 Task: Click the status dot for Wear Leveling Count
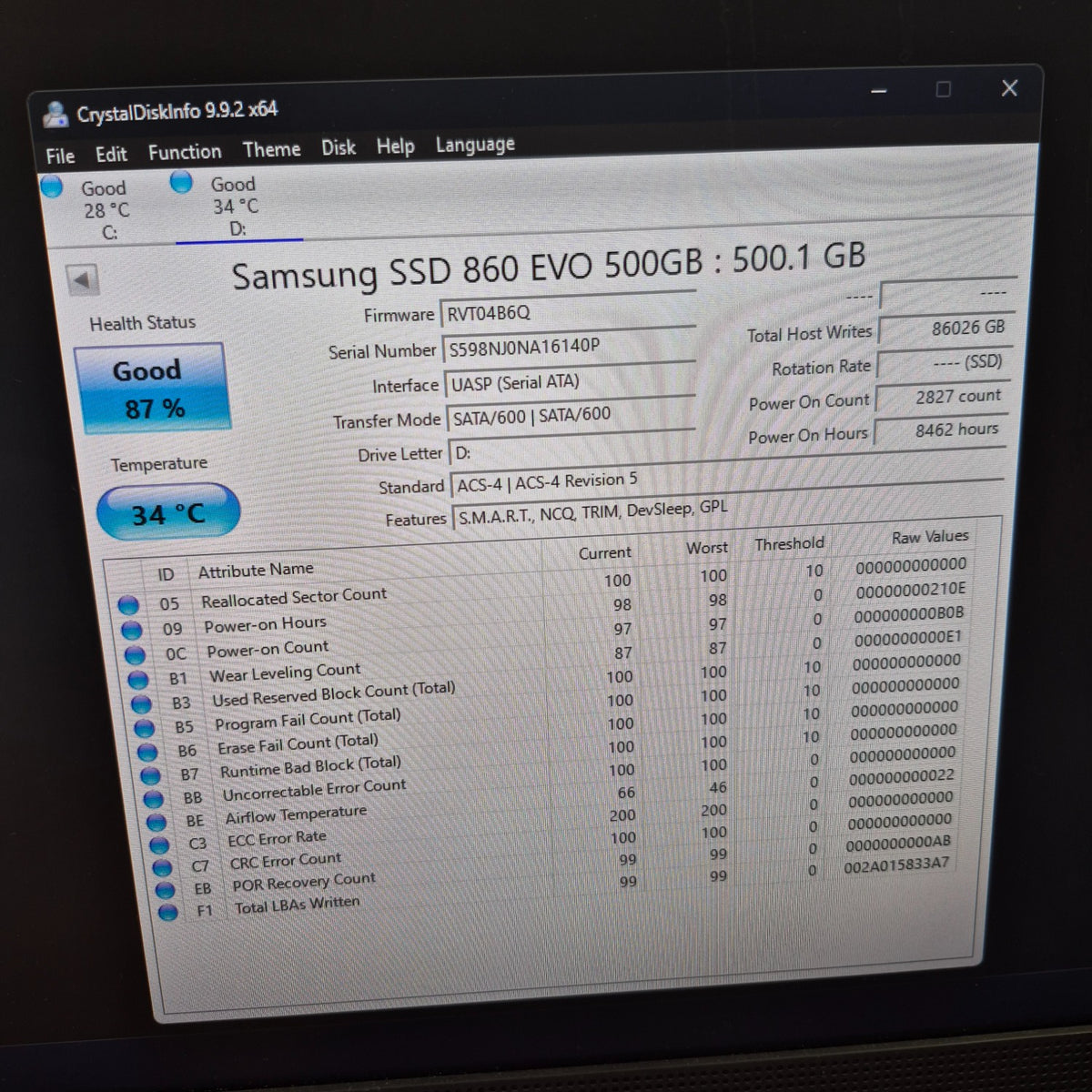pyautogui.click(x=138, y=680)
